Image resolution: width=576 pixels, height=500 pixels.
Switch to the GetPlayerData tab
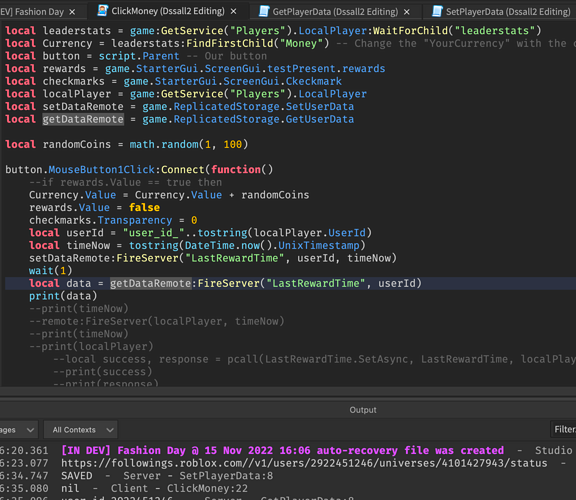(x=335, y=12)
